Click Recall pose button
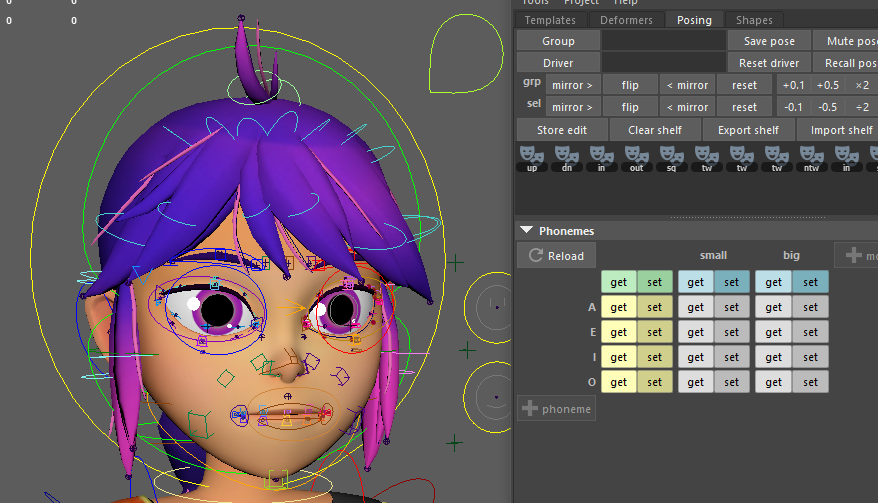Viewport: 878px width, 503px height. tap(846, 63)
